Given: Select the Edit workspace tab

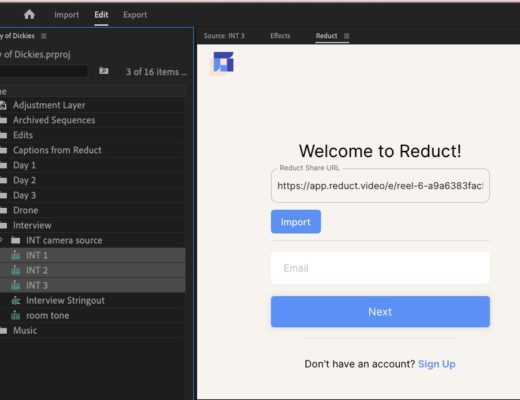Looking at the screenshot, I should [101, 15].
